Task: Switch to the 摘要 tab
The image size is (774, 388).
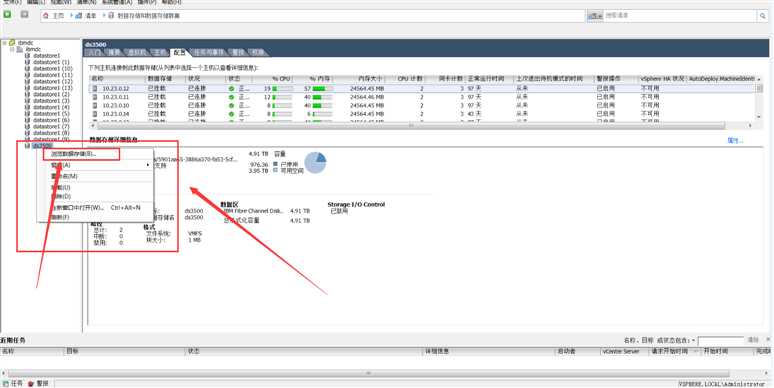Action: pyautogui.click(x=114, y=52)
